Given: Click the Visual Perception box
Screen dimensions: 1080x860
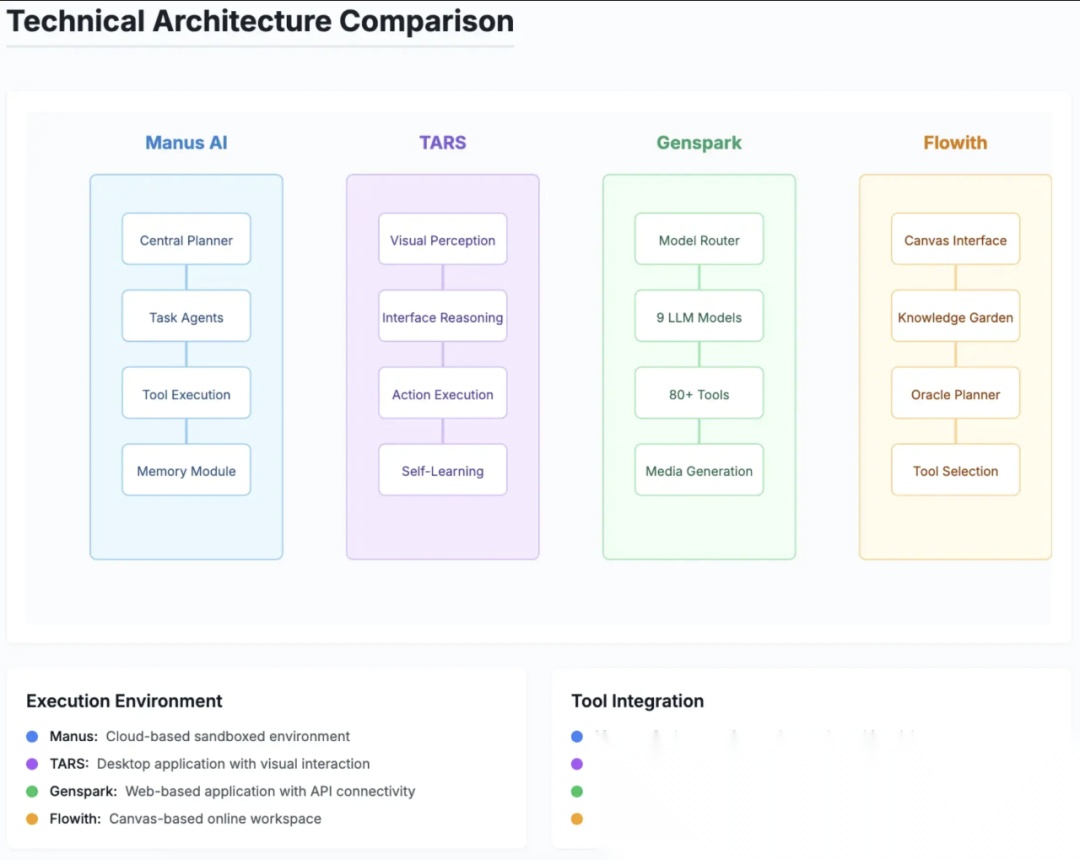Looking at the screenshot, I should coord(443,240).
